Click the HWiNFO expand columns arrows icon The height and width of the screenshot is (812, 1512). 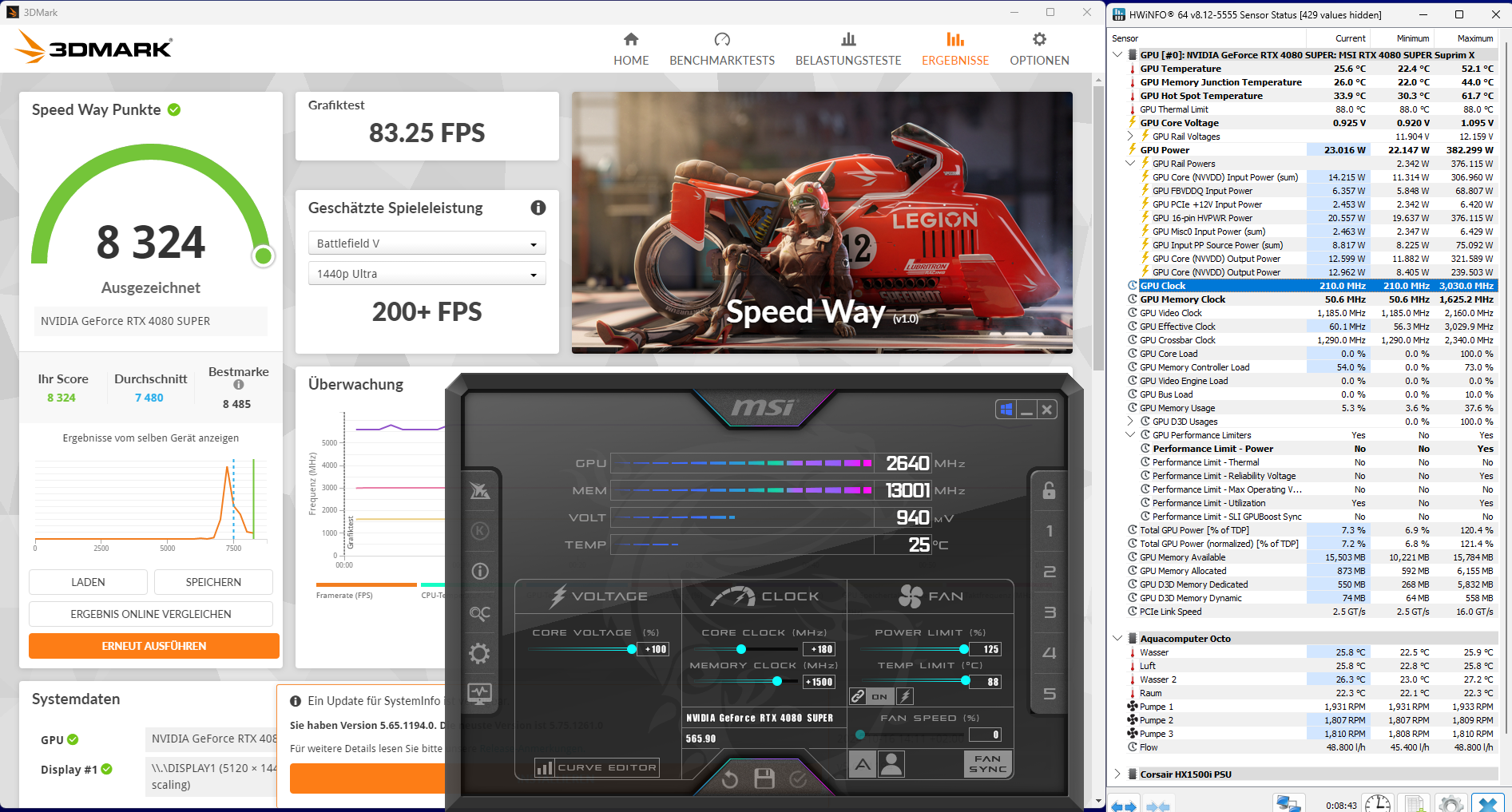[x=1124, y=806]
